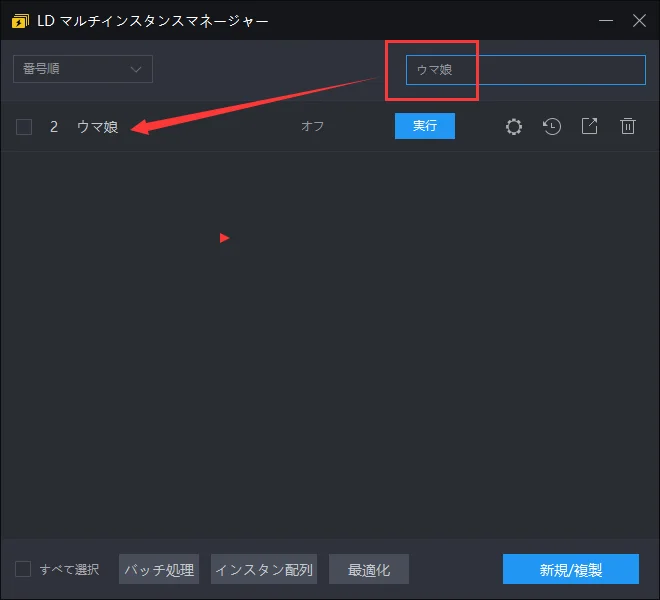Enable the すべて選択 checkbox
The width and height of the screenshot is (660, 600).
(x=23, y=569)
